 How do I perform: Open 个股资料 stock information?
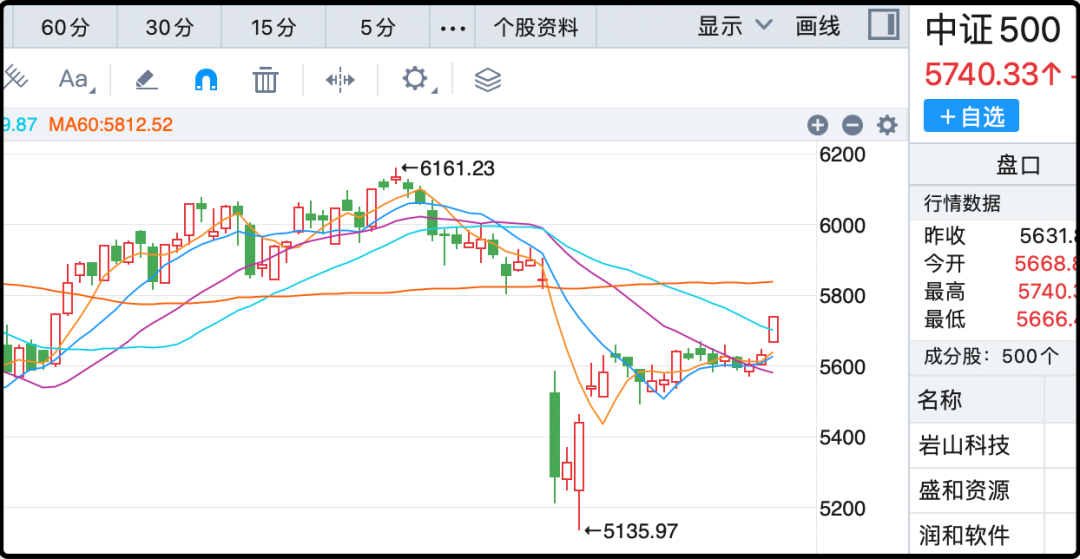click(536, 28)
